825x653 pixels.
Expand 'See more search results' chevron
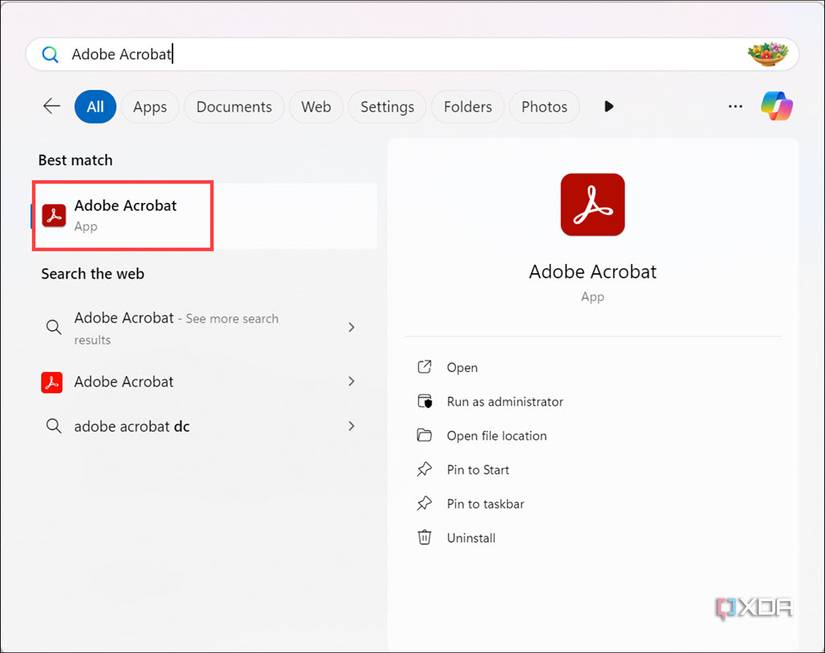coord(351,327)
